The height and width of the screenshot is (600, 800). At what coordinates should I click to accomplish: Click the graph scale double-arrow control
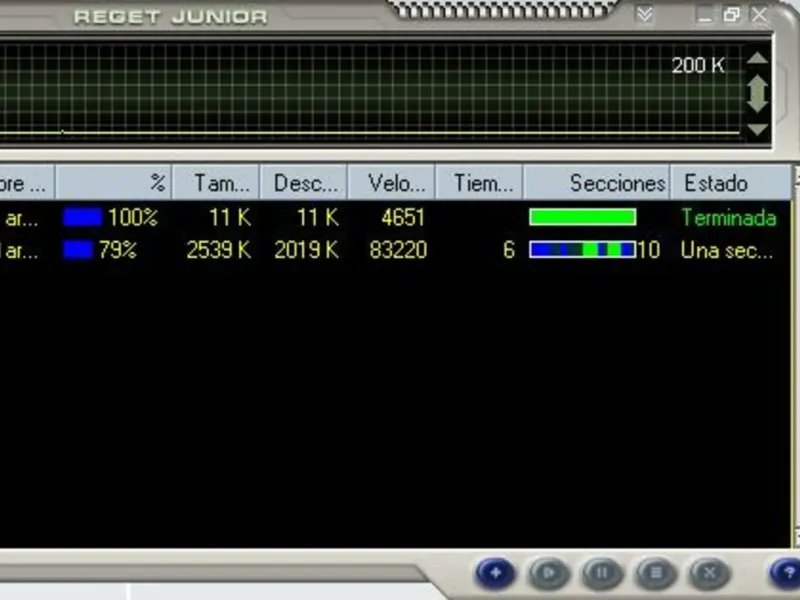pyautogui.click(x=758, y=93)
